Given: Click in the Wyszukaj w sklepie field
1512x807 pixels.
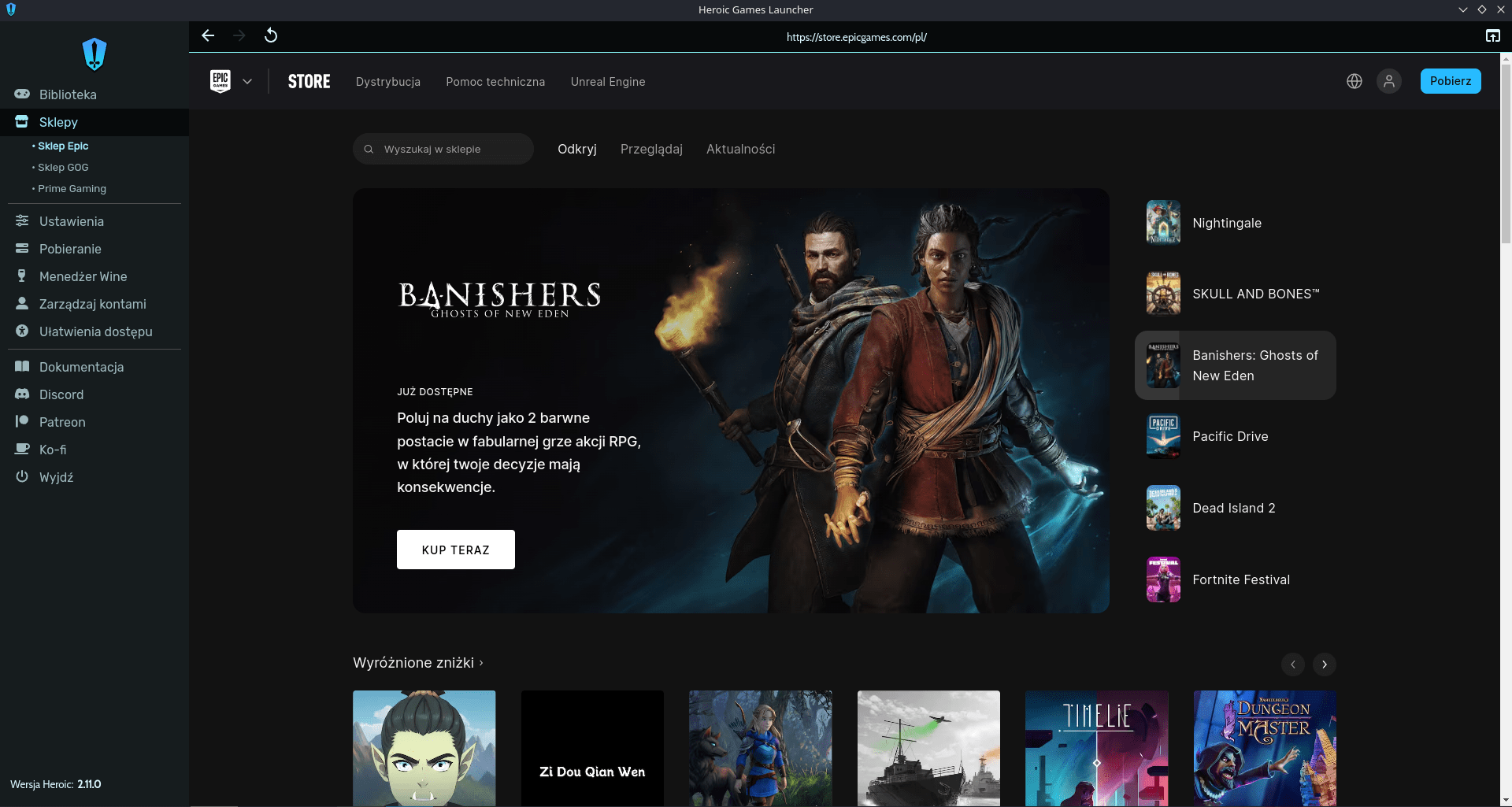Looking at the screenshot, I should pyautogui.click(x=443, y=149).
